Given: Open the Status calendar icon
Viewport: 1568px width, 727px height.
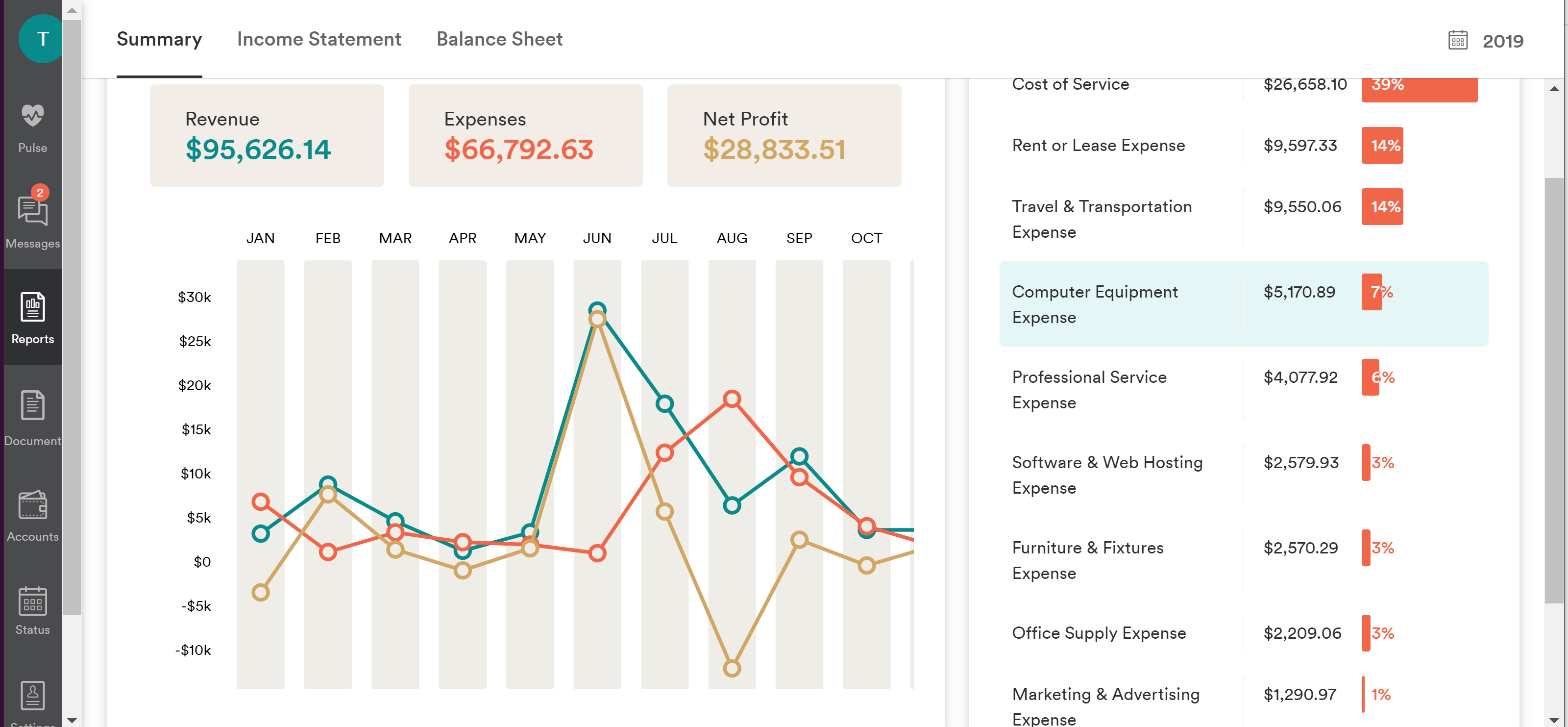Looking at the screenshot, I should click(32, 602).
